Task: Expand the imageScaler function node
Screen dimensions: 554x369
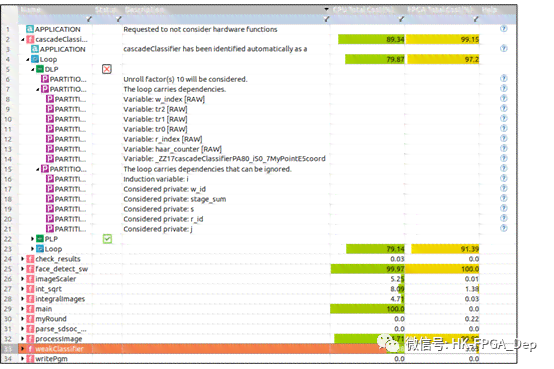Action: point(23,279)
